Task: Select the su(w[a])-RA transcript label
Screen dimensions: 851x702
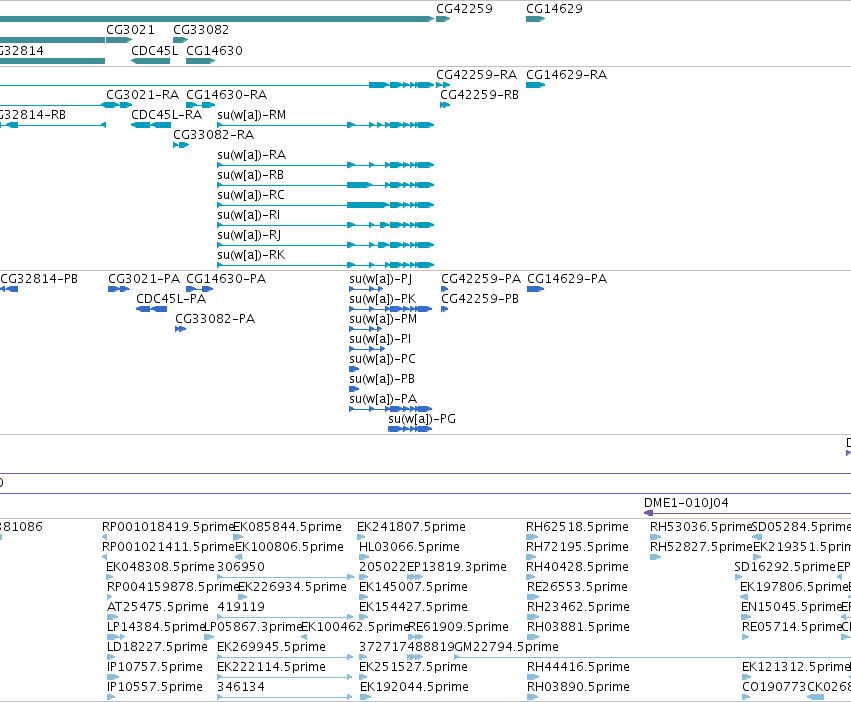Action: [x=251, y=155]
